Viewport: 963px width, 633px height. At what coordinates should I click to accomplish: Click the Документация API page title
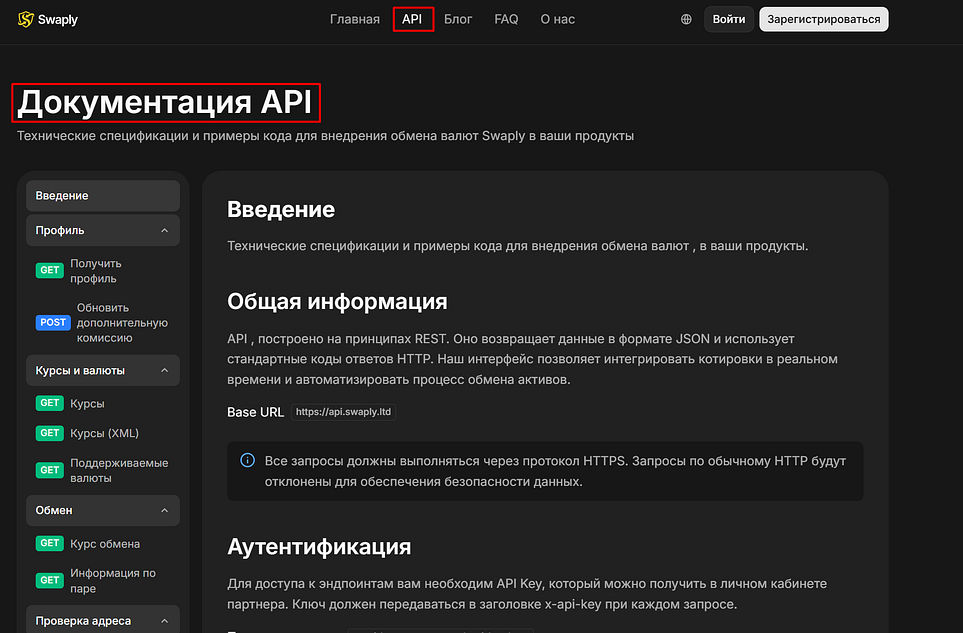(165, 101)
